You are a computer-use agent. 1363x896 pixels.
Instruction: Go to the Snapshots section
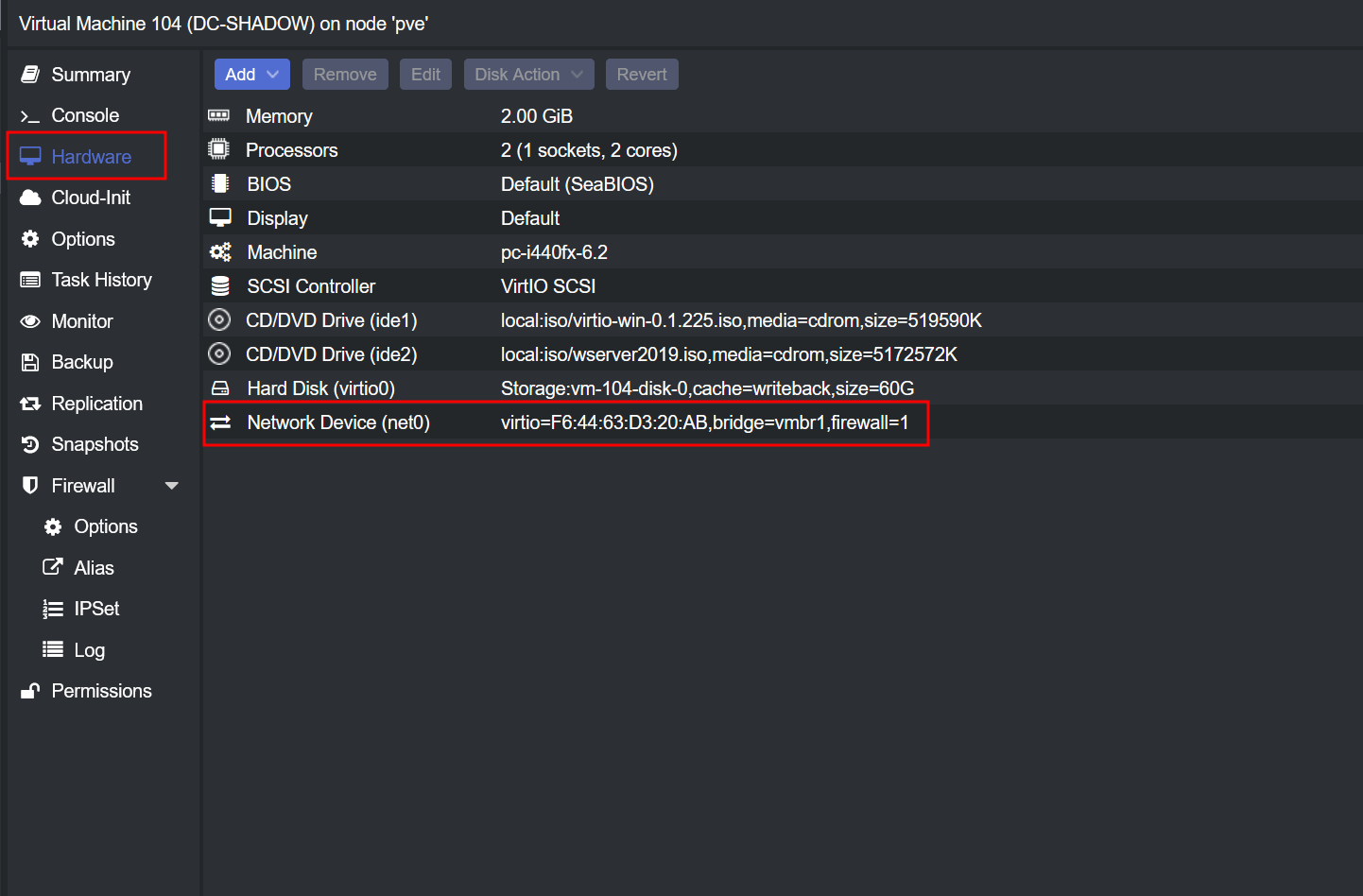tap(95, 444)
